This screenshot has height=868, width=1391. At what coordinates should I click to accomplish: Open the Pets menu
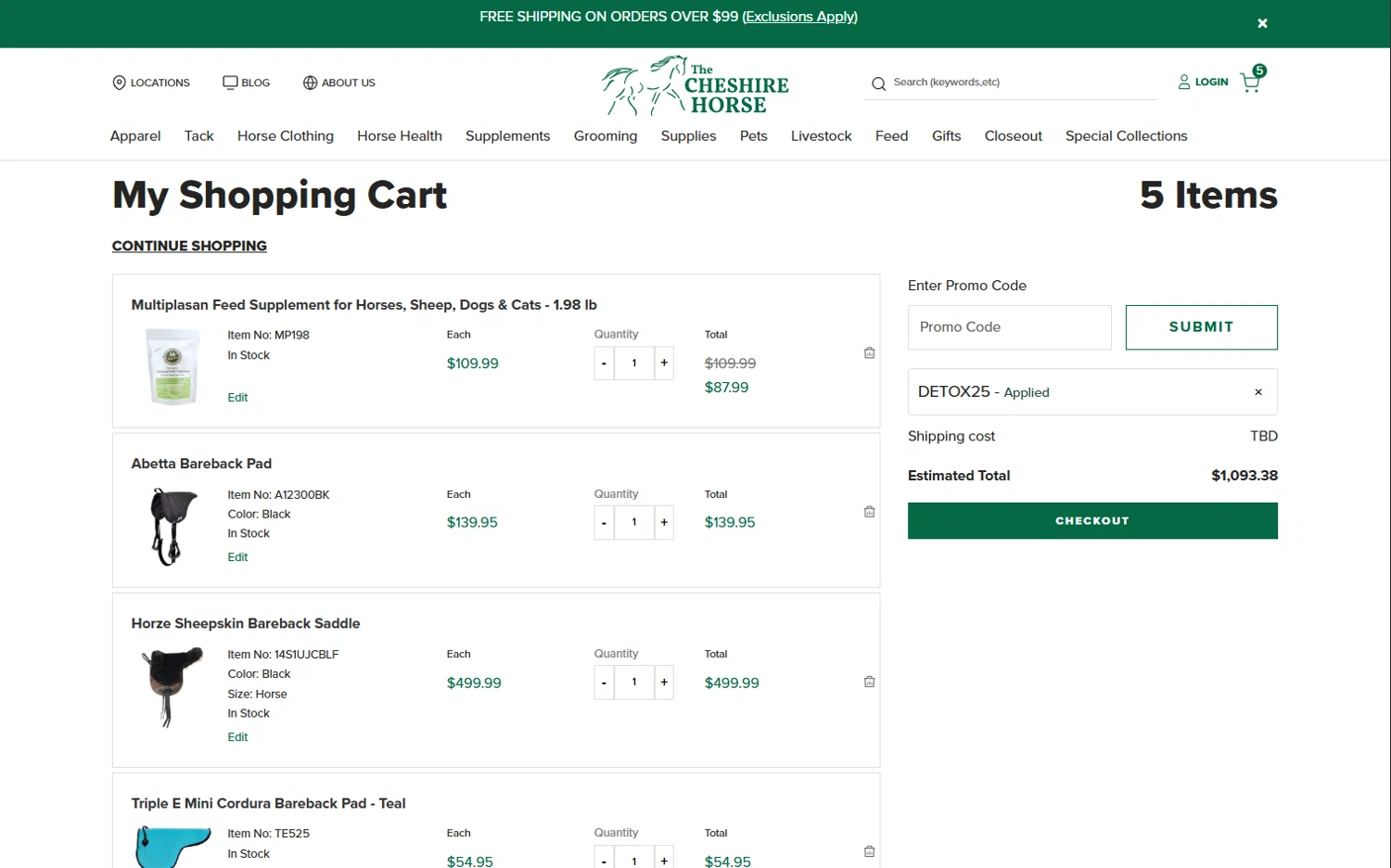(x=754, y=135)
